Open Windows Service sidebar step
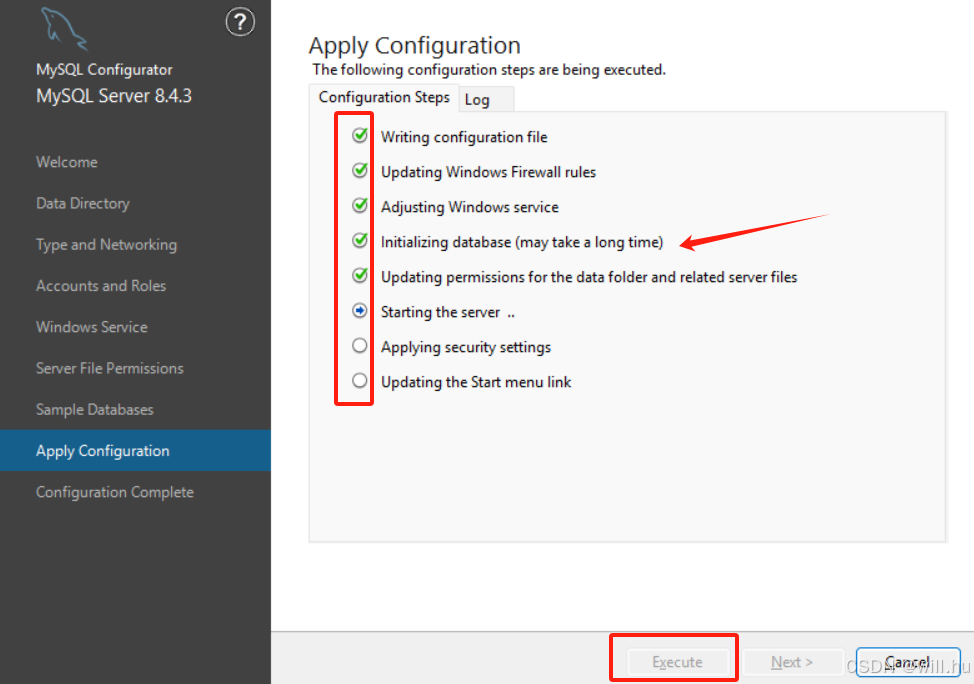This screenshot has width=974, height=684. pos(91,327)
